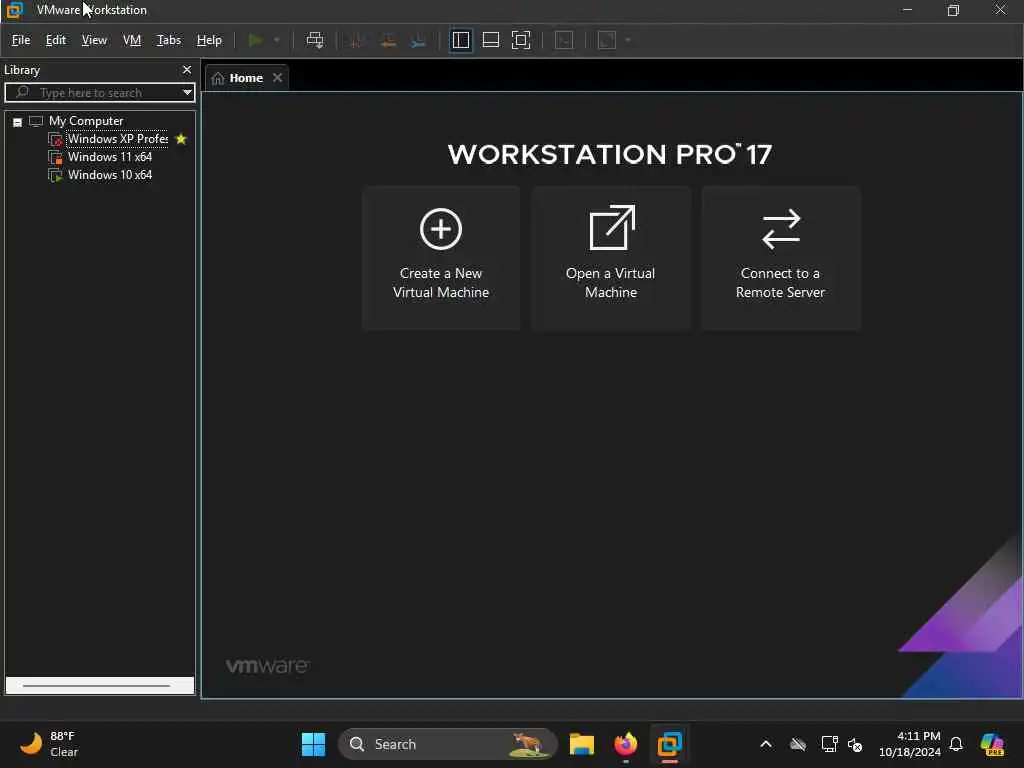1024x768 pixels.
Task: Click the console view toolbar icon
Action: tap(564, 40)
